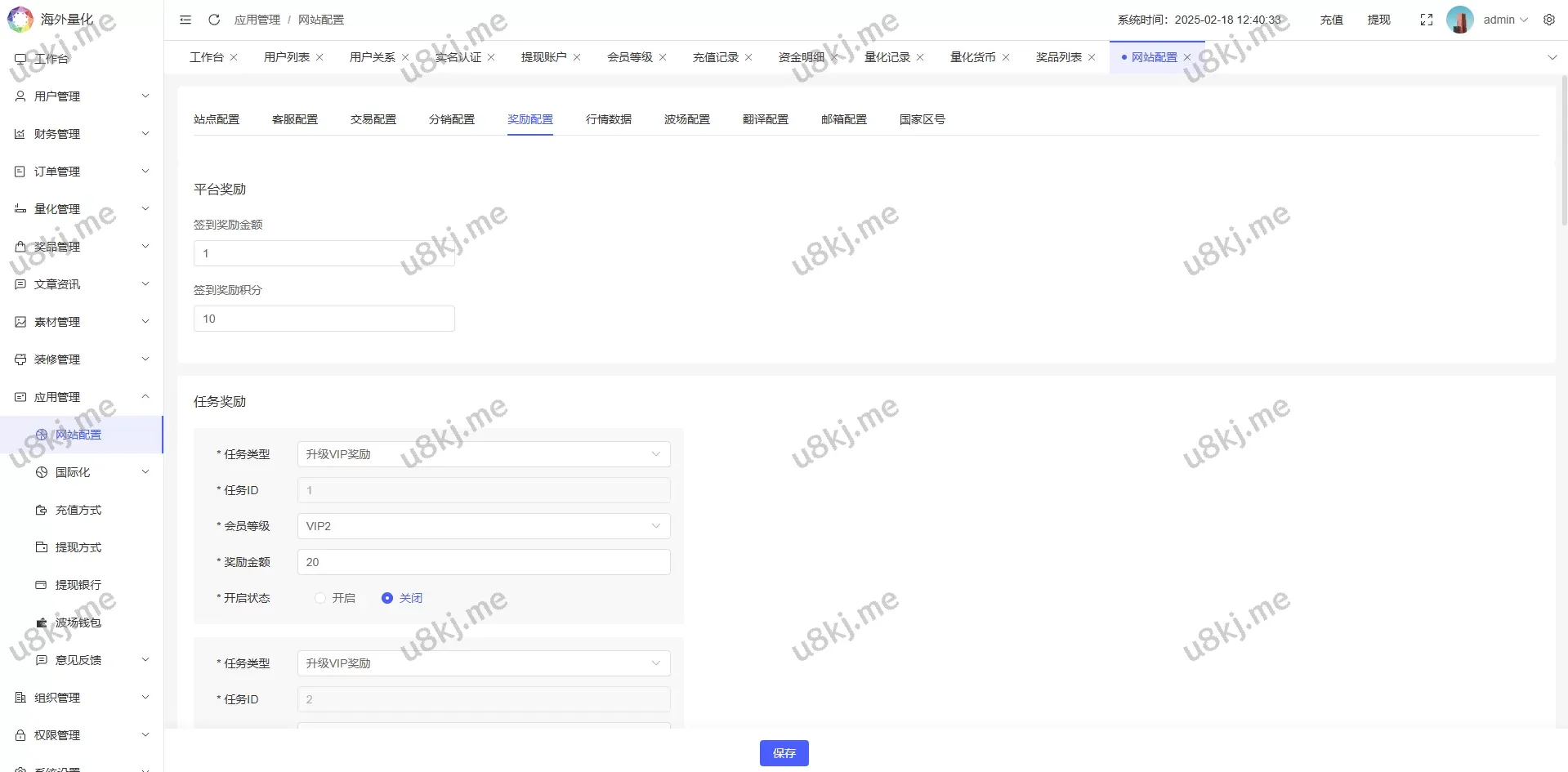Screen dimensions: 1568x772
Task: Toggle fullscreen mode icon
Action: click(x=1427, y=20)
